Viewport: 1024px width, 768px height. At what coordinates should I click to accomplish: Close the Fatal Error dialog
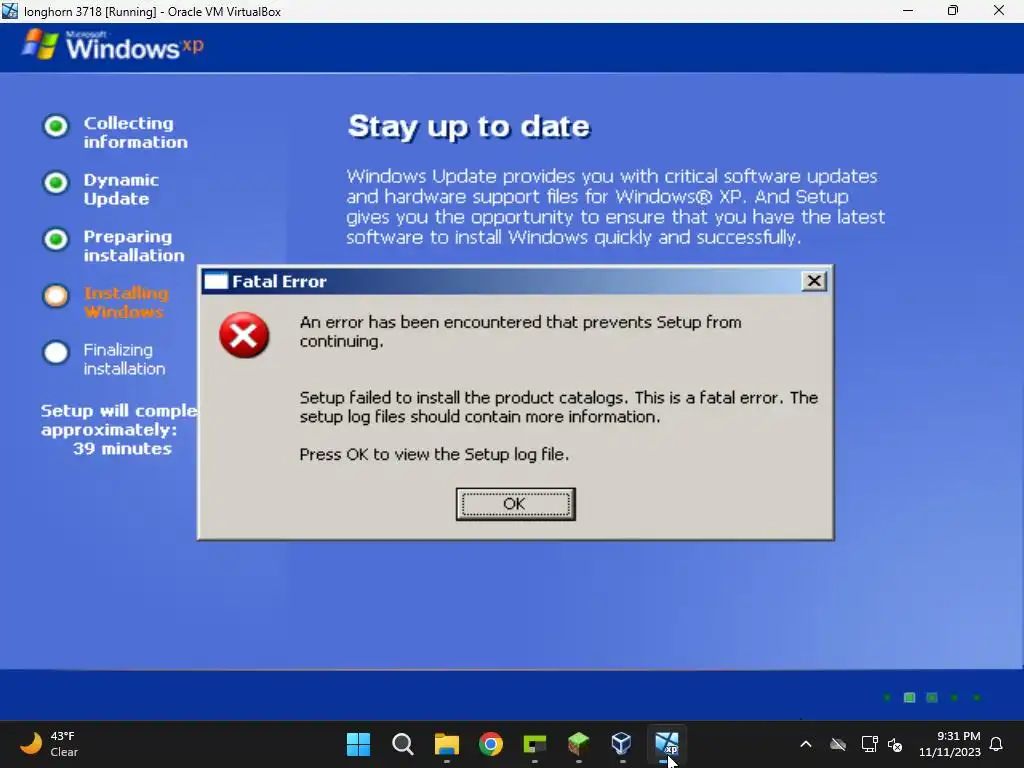814,281
